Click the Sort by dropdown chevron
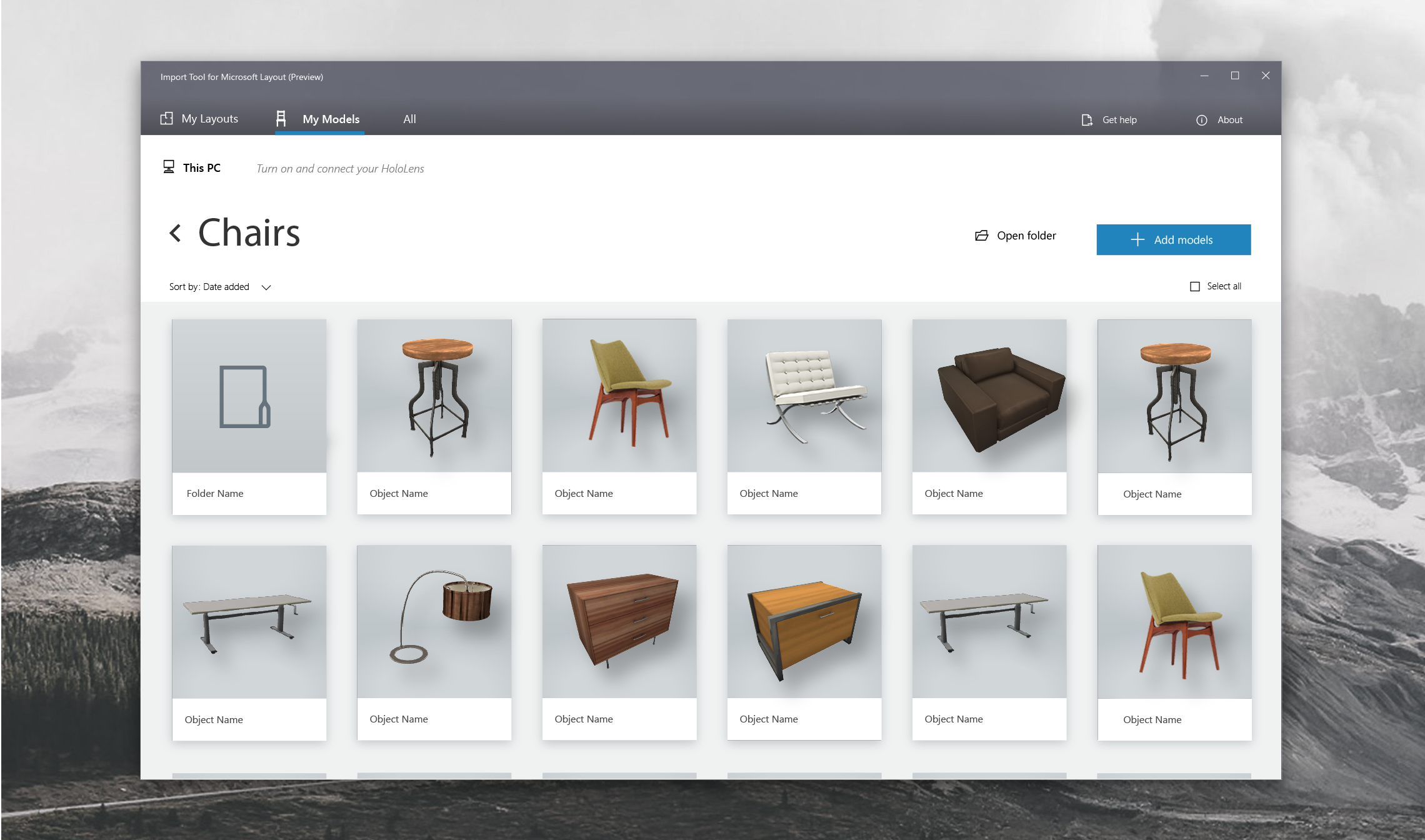 pos(266,287)
